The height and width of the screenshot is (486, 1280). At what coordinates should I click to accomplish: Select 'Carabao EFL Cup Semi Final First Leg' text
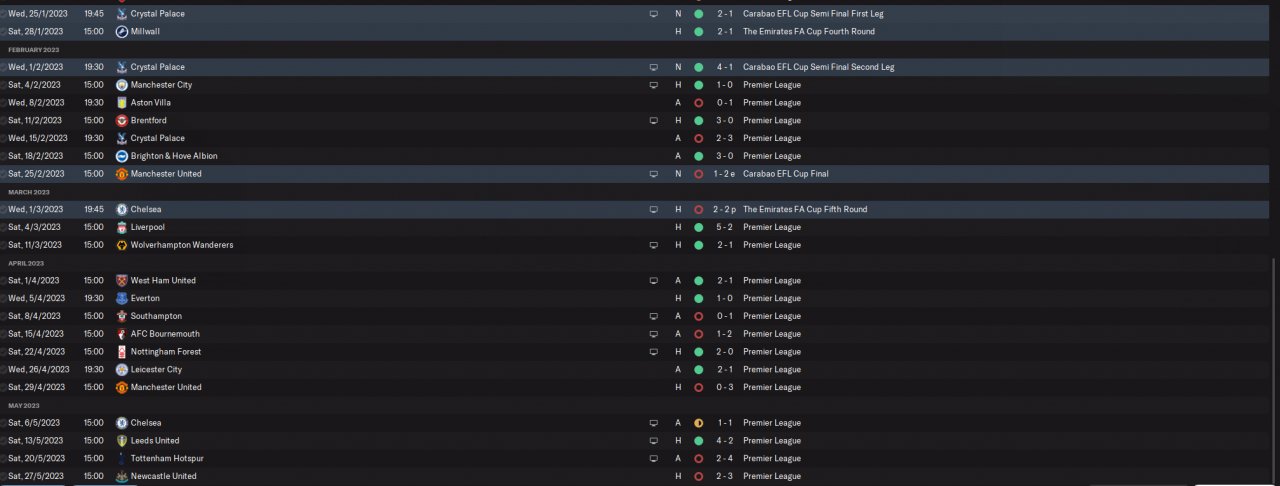pos(813,14)
